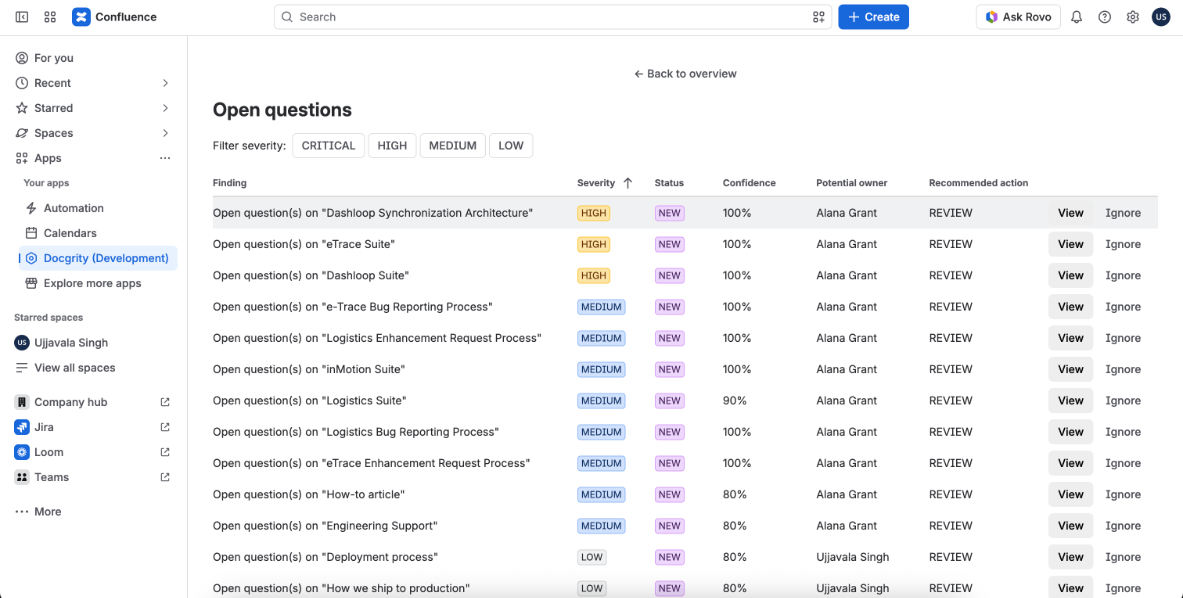
Task: Expand the Spaces chevron
Action: click(165, 133)
